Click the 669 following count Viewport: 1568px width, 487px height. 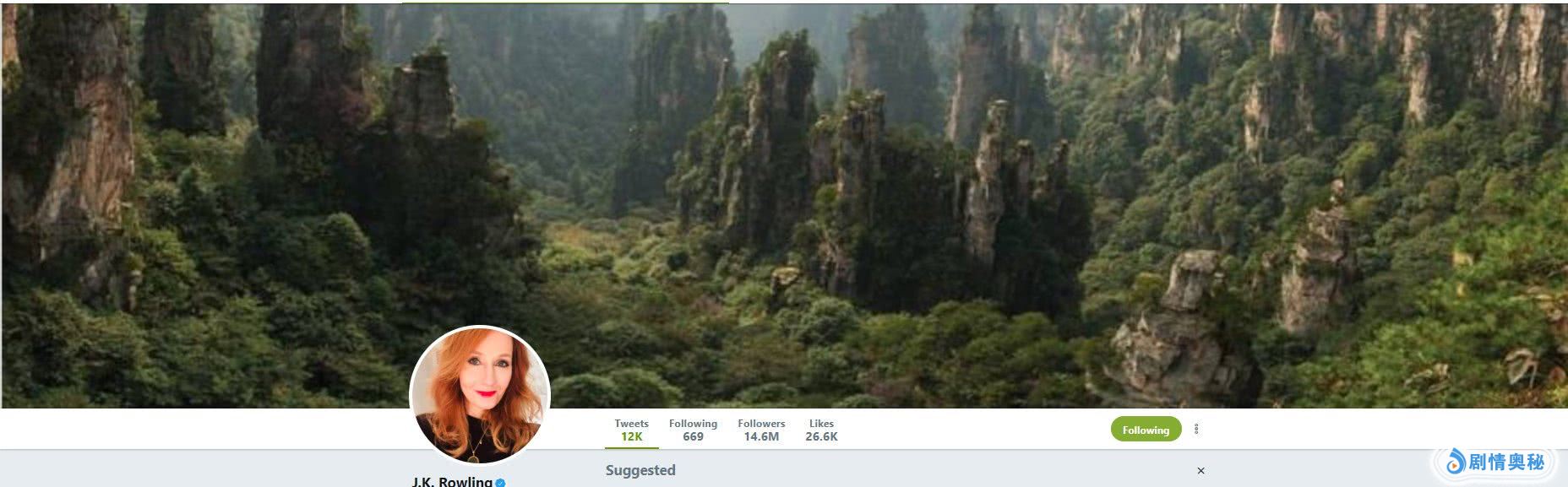pyautogui.click(x=693, y=437)
